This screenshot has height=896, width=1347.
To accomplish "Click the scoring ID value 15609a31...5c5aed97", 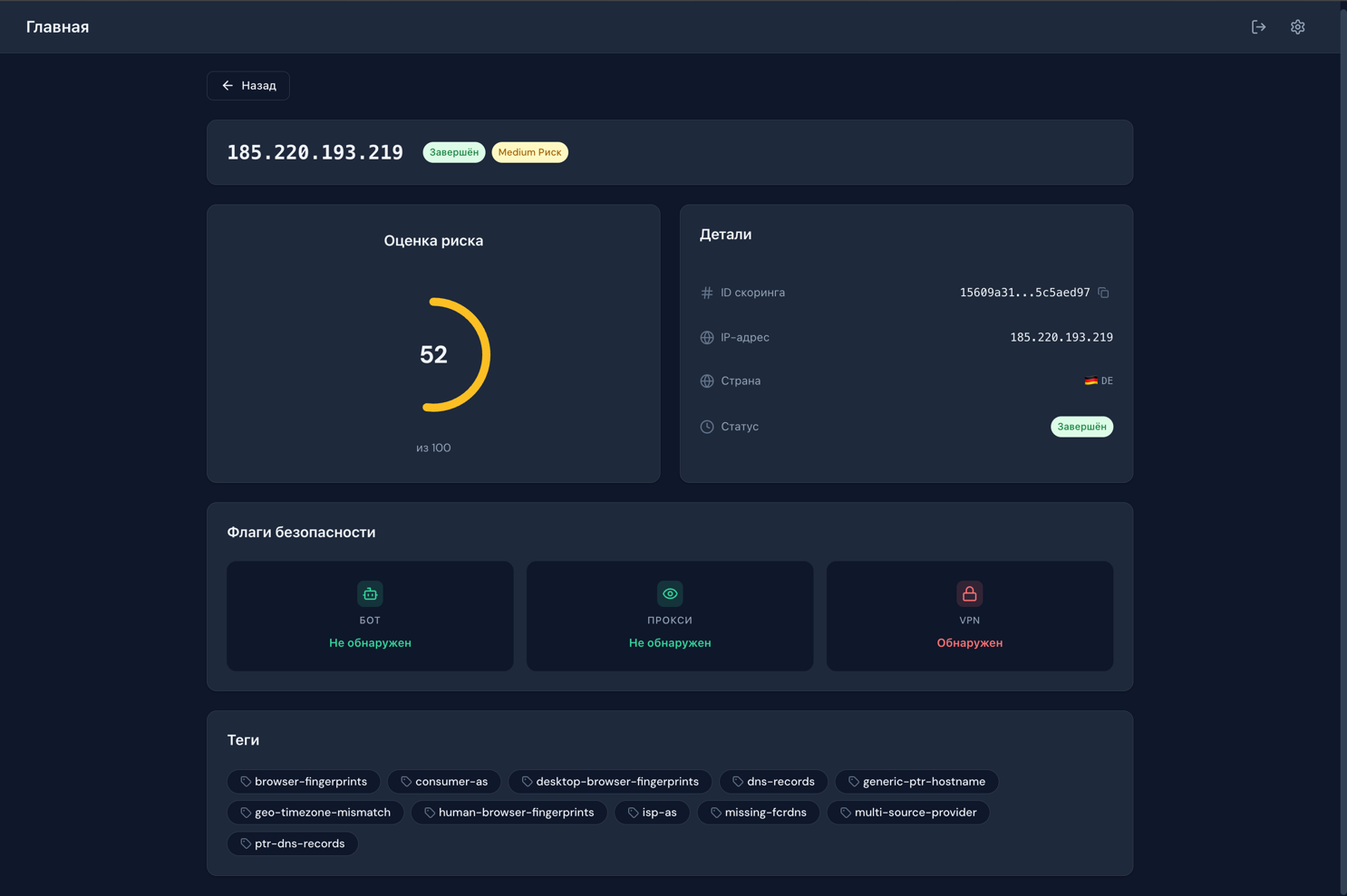I will [1024, 293].
